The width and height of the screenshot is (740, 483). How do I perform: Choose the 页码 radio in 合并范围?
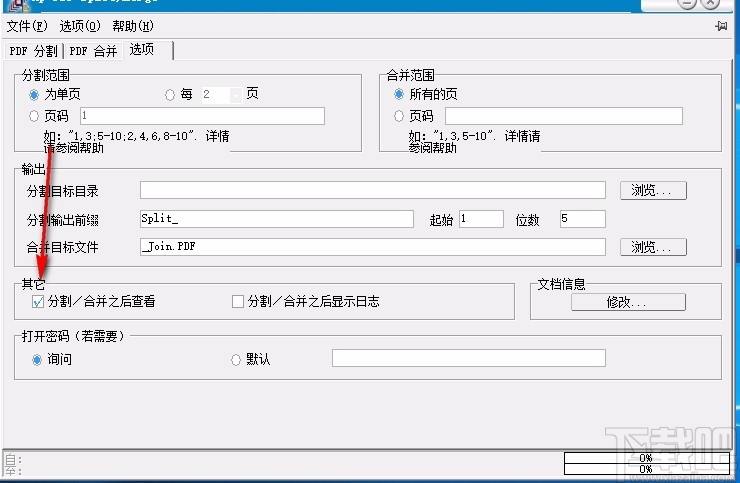pyautogui.click(x=399, y=116)
